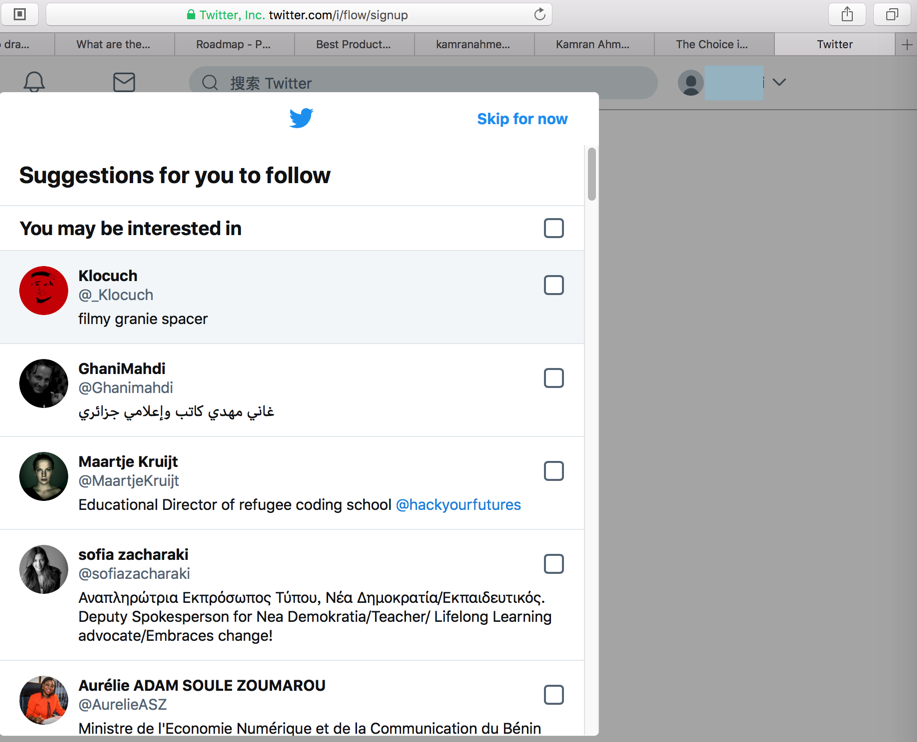This screenshot has width=917, height=742.
Task: Switch to the 'The Choice i...' tab
Action: (x=713, y=44)
